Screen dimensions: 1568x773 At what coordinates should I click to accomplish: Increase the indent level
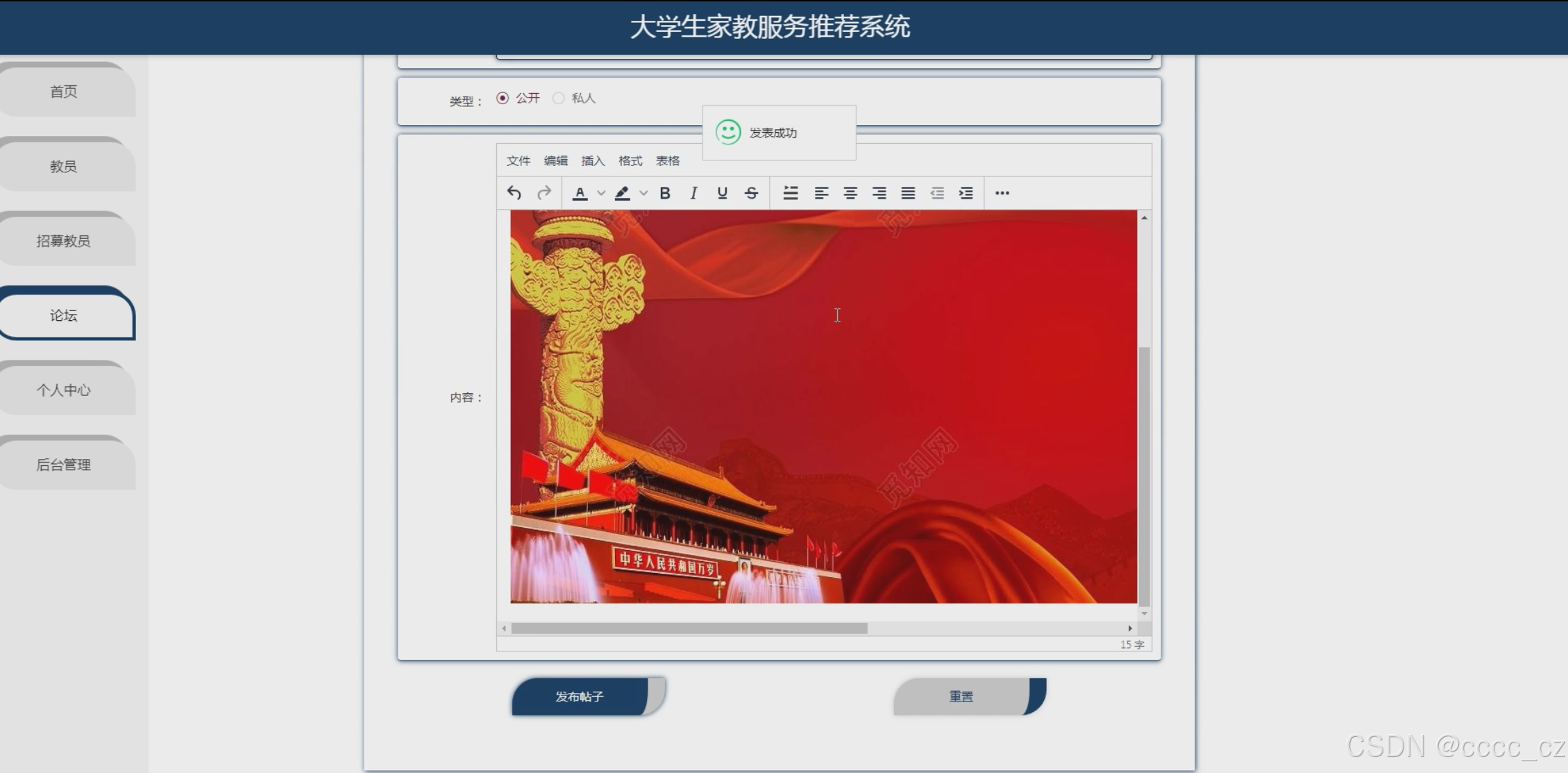(966, 193)
